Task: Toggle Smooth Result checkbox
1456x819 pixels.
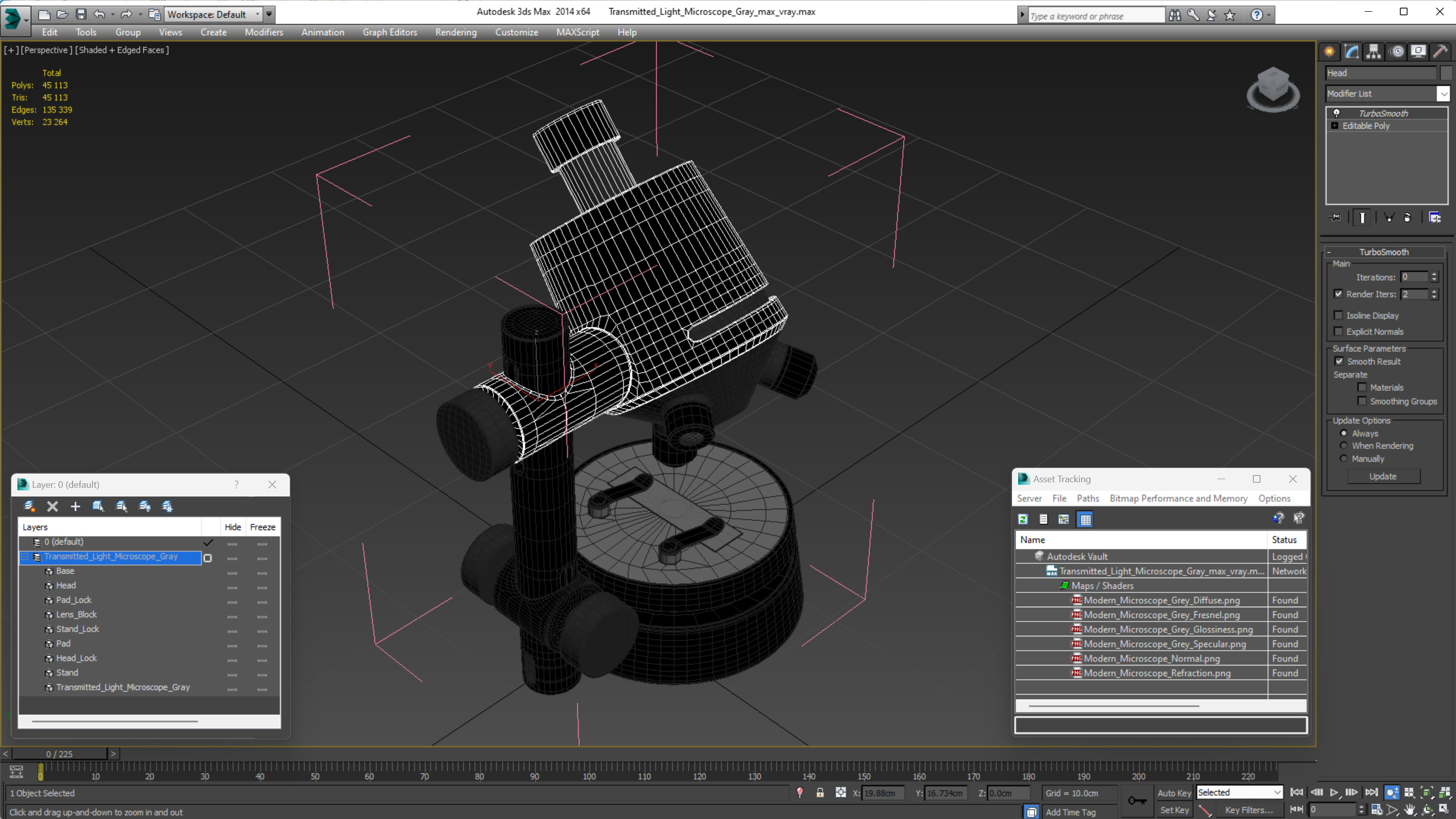Action: tap(1339, 361)
